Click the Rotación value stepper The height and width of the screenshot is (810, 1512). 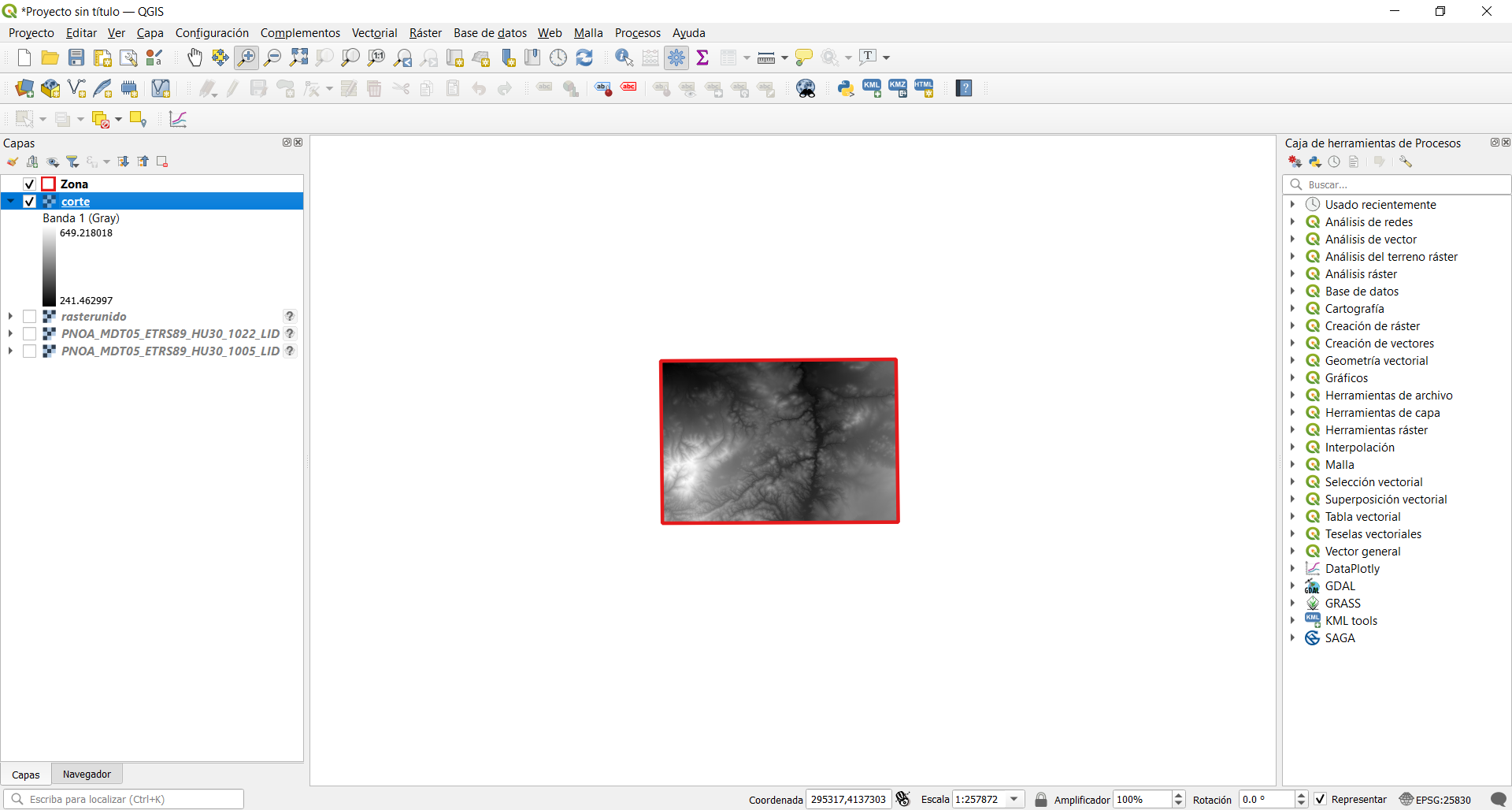click(1303, 799)
